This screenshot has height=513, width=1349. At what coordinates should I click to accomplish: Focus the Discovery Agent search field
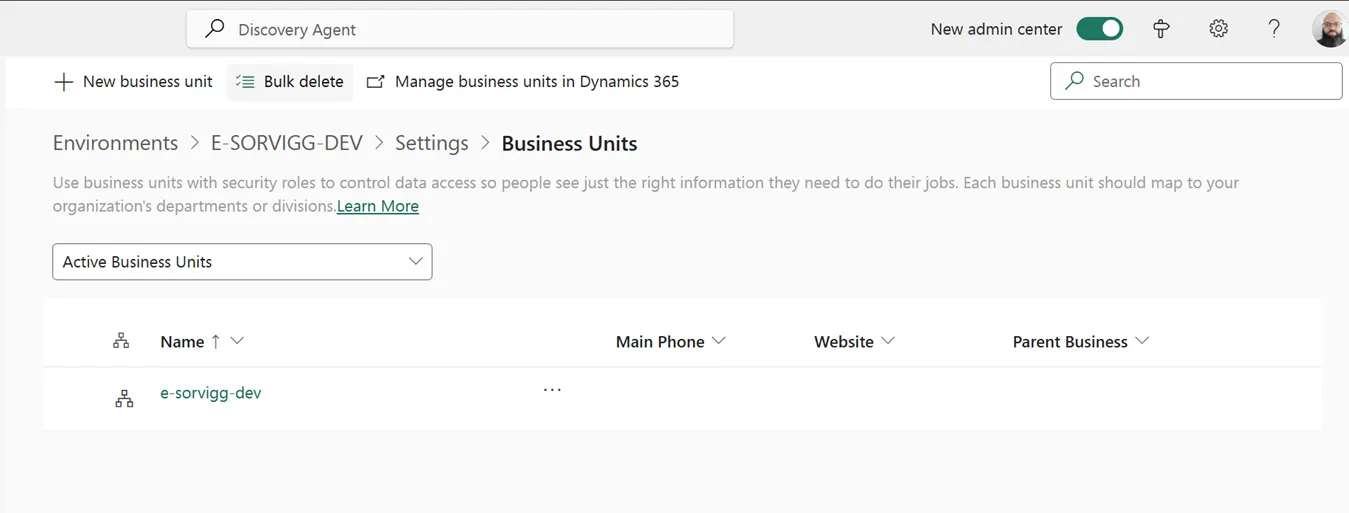pos(460,29)
